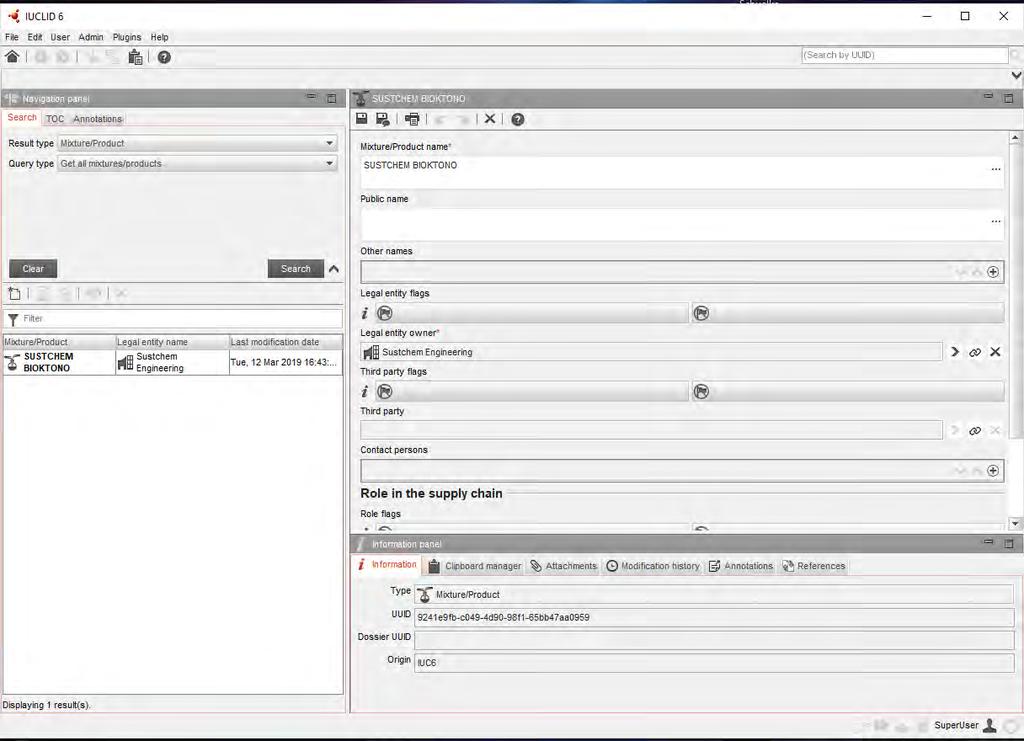Viewport: 1024px width, 741px height.
Task: Open the References tab
Action: (814, 566)
